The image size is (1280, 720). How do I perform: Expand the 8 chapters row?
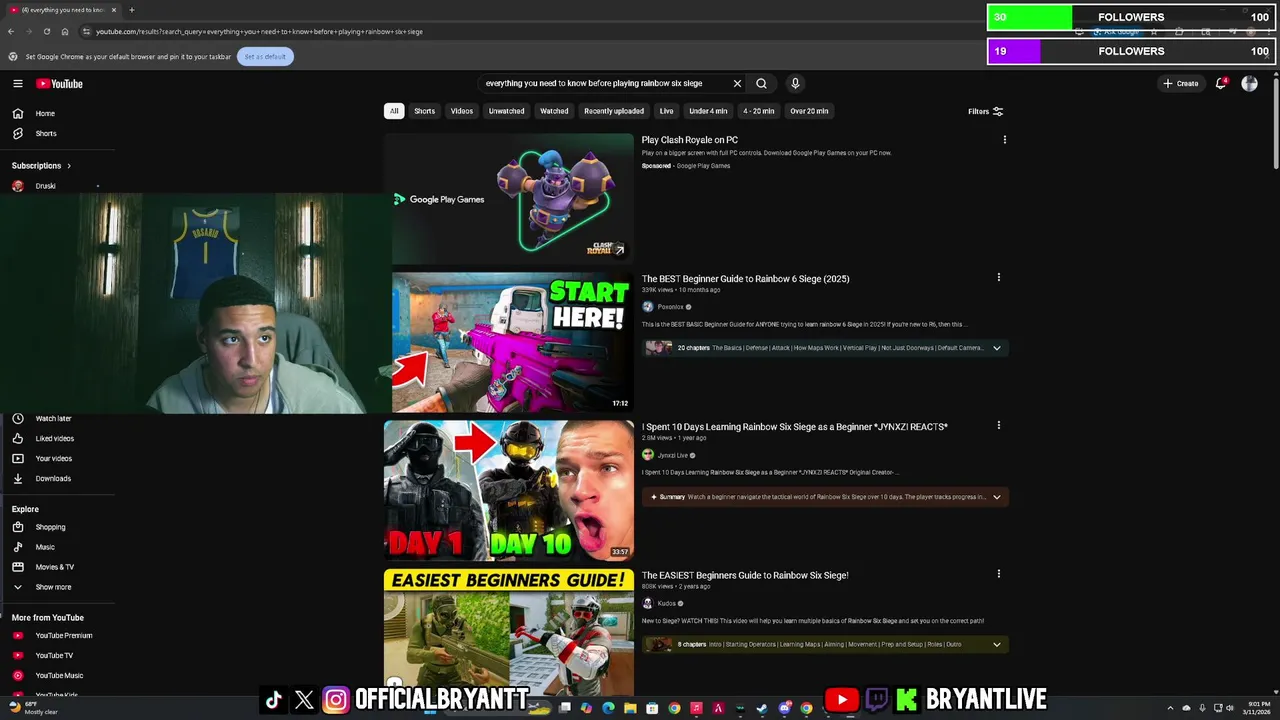[825, 645]
